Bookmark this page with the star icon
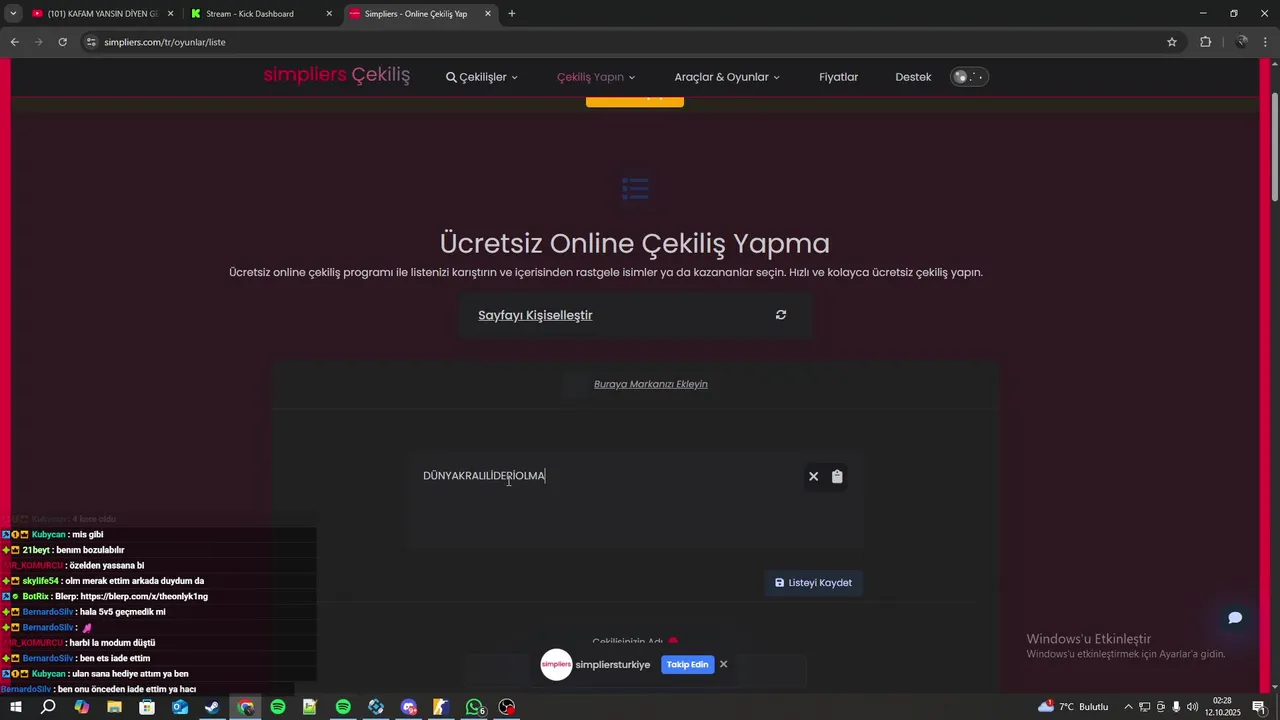Viewport: 1280px width, 720px height. (1172, 42)
